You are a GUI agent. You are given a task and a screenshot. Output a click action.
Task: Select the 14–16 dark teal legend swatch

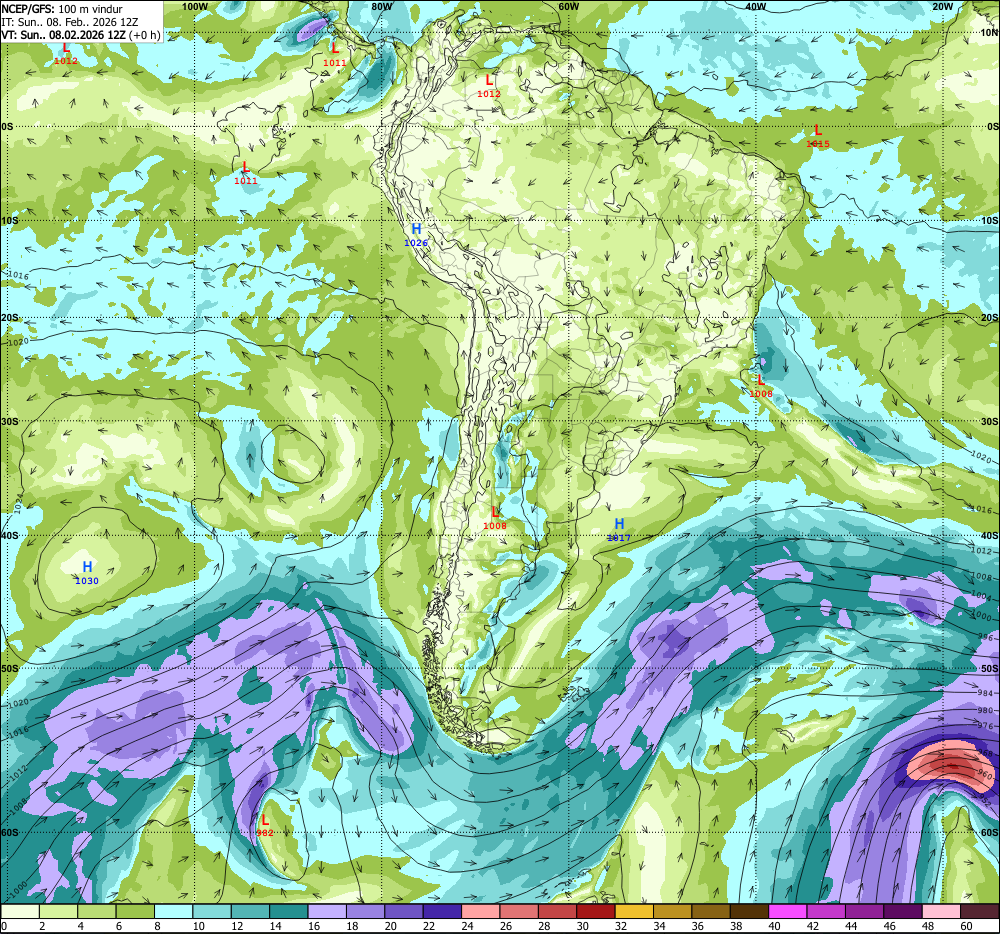click(x=289, y=912)
